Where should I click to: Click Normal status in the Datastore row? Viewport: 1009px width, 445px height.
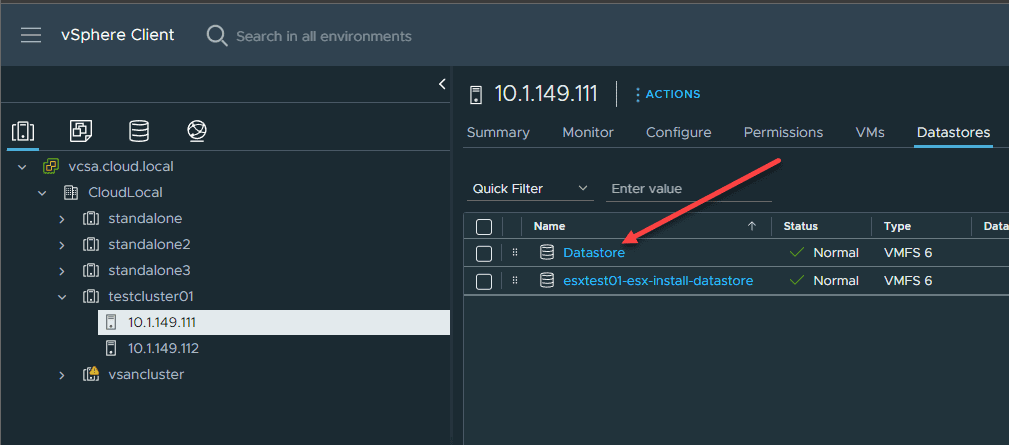836,253
